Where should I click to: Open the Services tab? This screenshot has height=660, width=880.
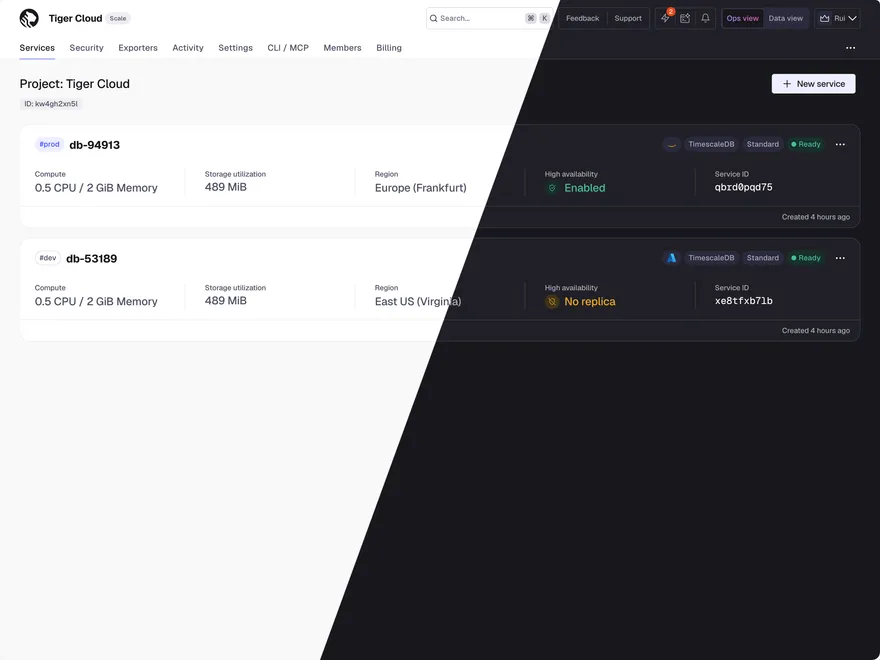(37, 48)
